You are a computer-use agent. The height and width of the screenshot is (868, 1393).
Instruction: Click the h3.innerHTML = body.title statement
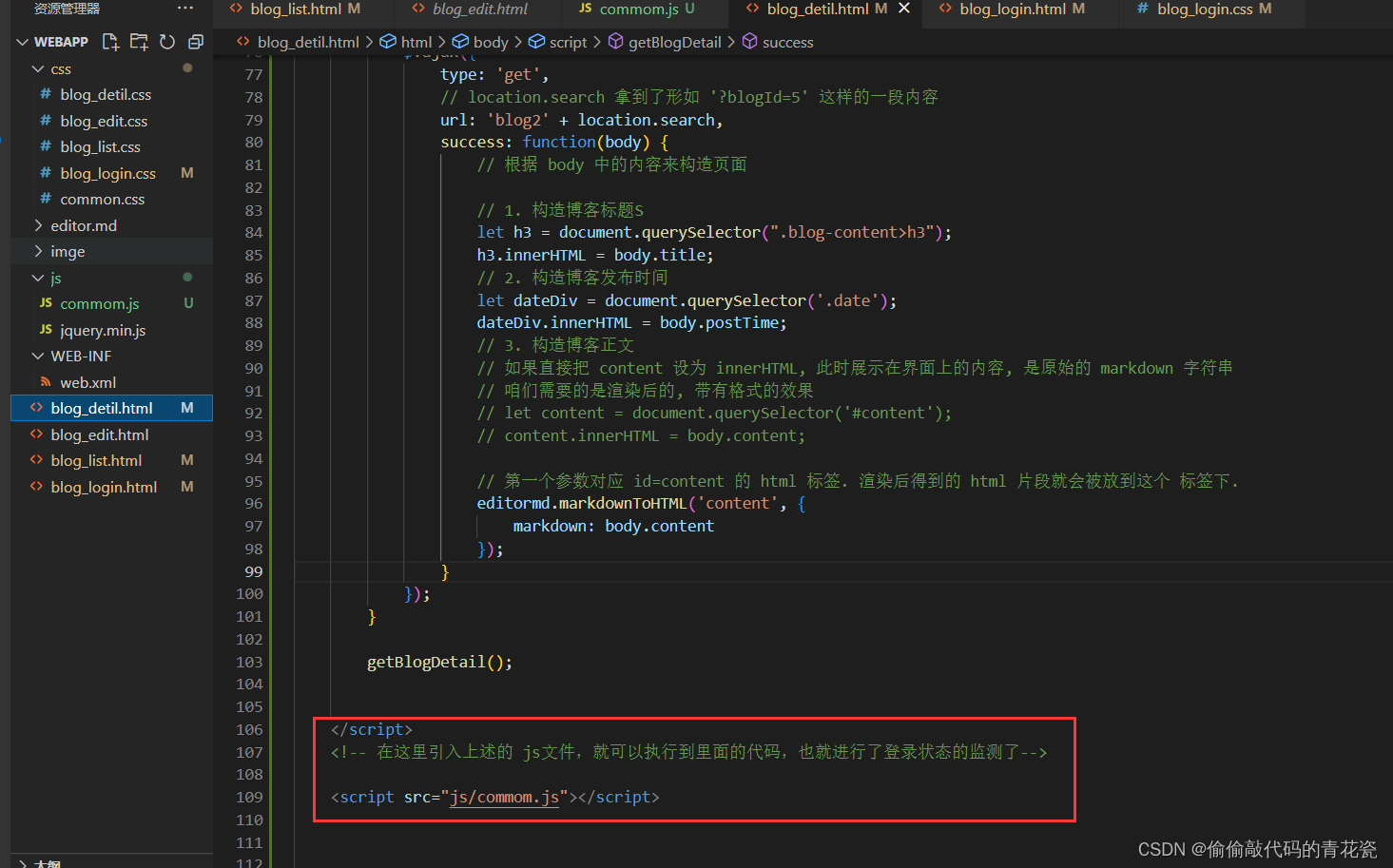pos(595,256)
